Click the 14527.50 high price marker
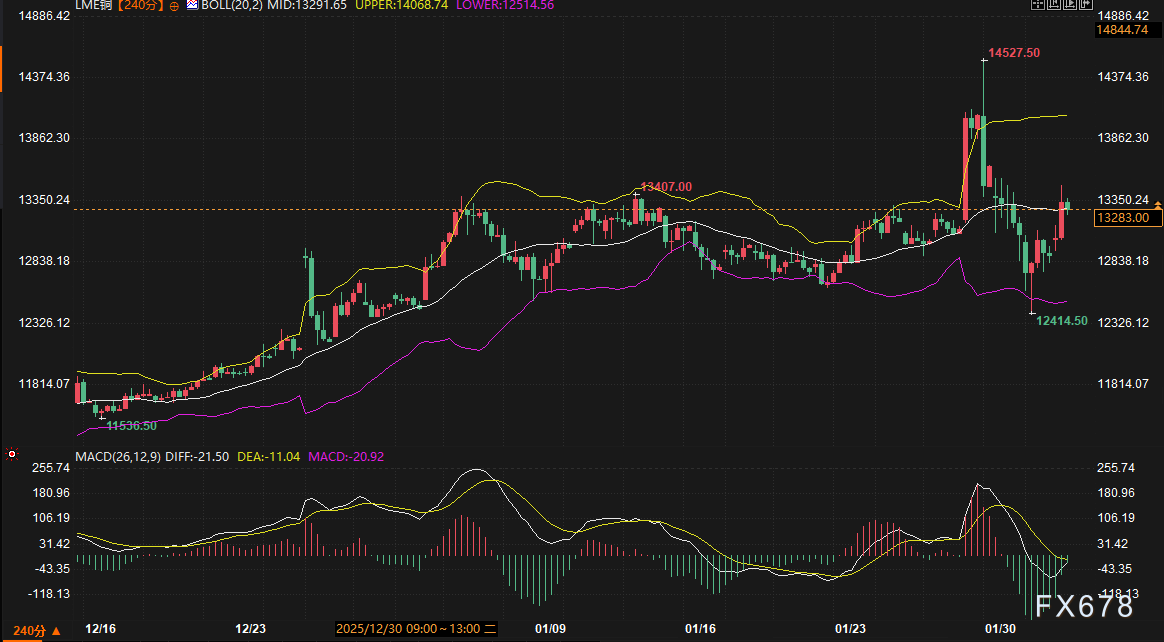Screen dimensions: 1164x642 click(1013, 52)
